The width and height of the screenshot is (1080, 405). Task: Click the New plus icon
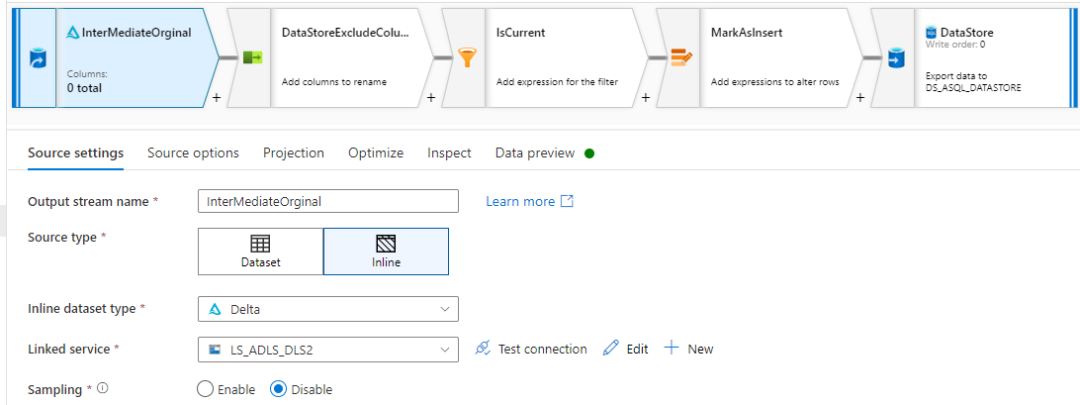[x=672, y=348]
